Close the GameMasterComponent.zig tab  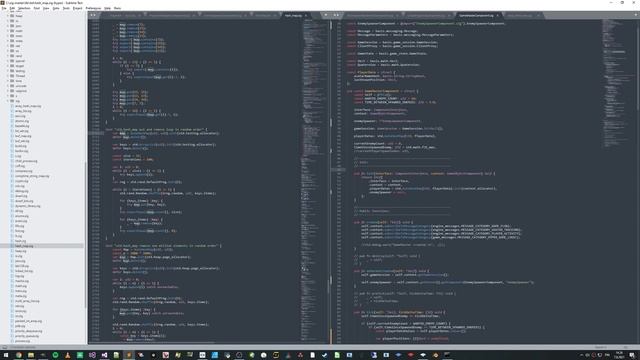coord(497,16)
